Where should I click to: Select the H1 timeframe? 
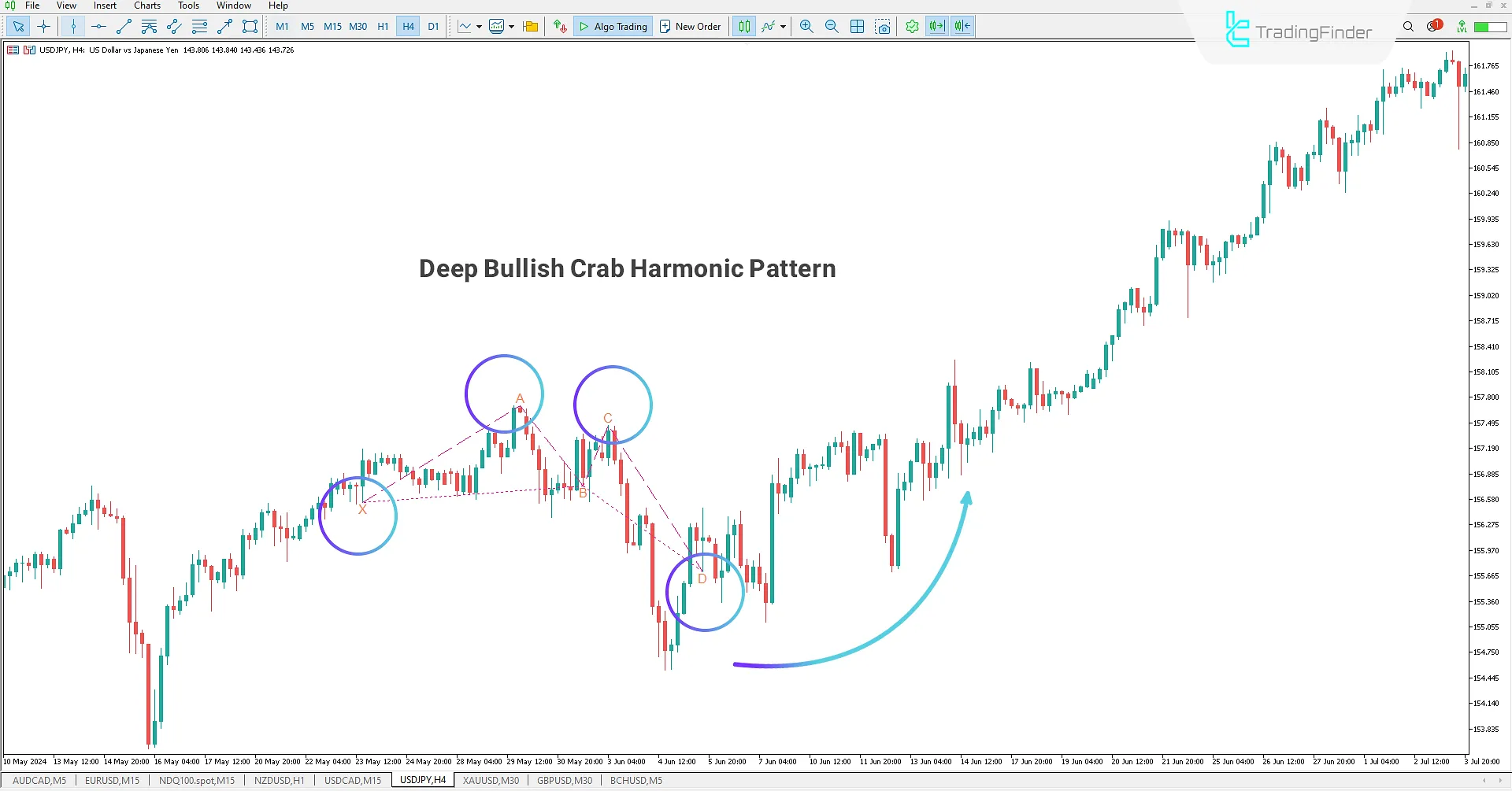click(383, 26)
